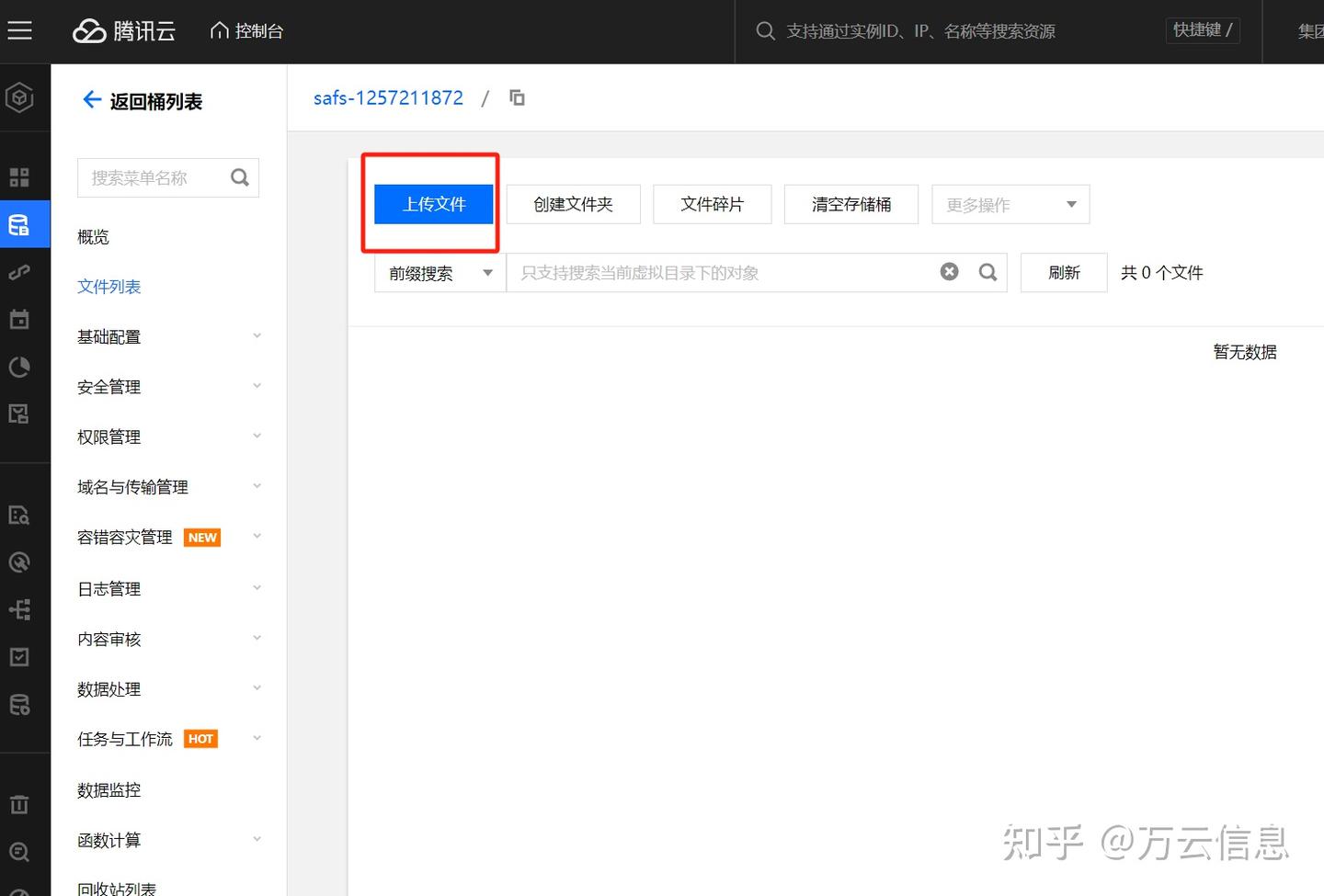
Task: Click the pie chart icon in left rail
Action: click(x=19, y=368)
